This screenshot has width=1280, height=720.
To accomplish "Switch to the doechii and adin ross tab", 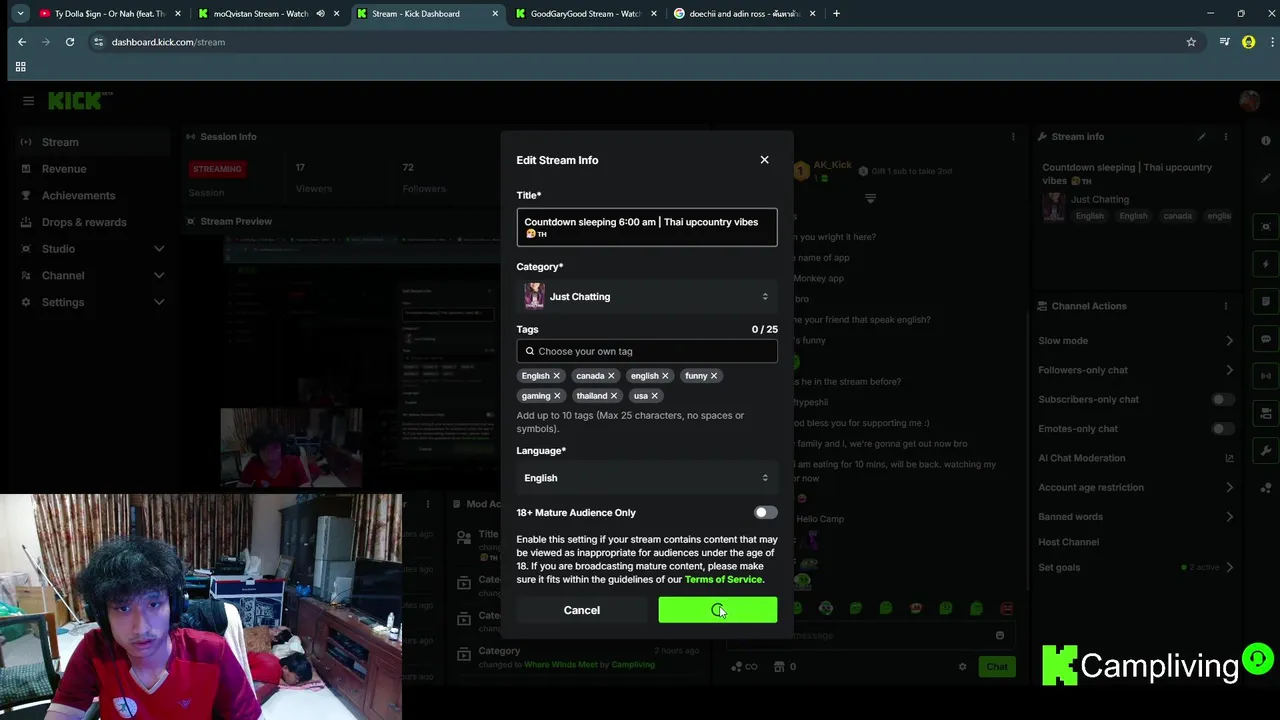I will click(x=745, y=14).
